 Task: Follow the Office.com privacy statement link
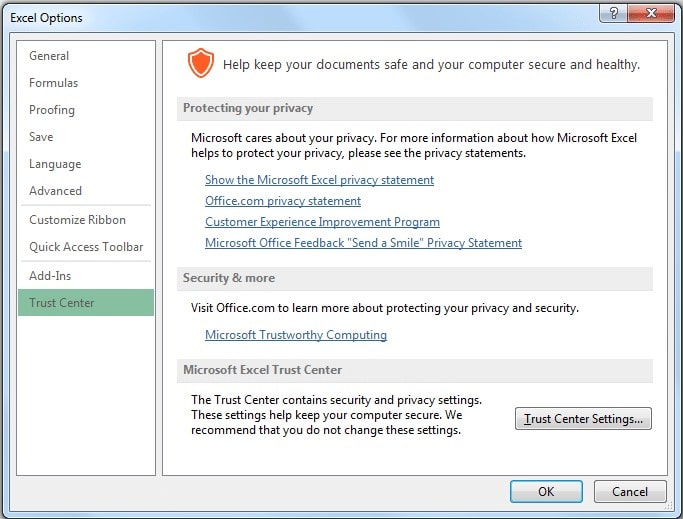click(283, 201)
